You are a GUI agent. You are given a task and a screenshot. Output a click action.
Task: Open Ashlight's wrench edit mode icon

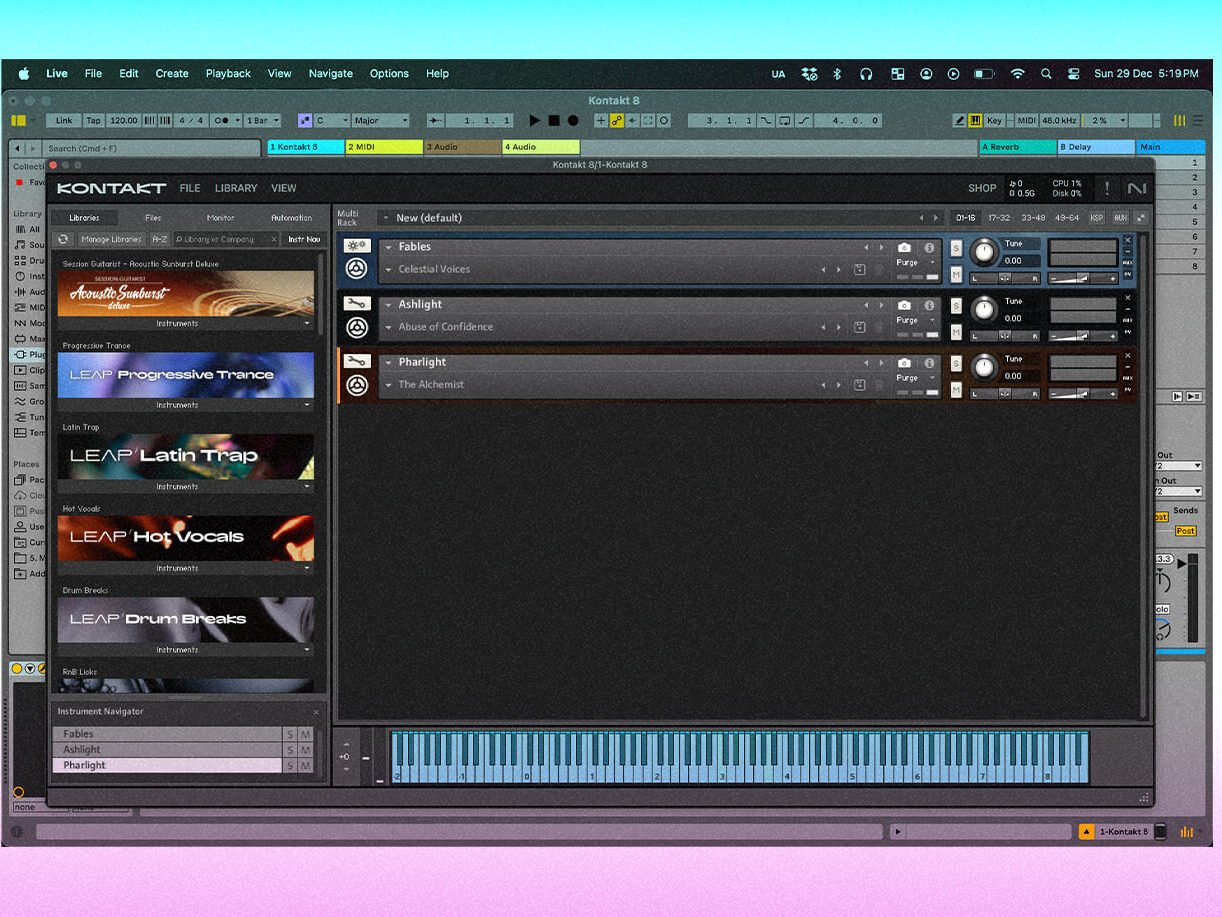tap(357, 304)
